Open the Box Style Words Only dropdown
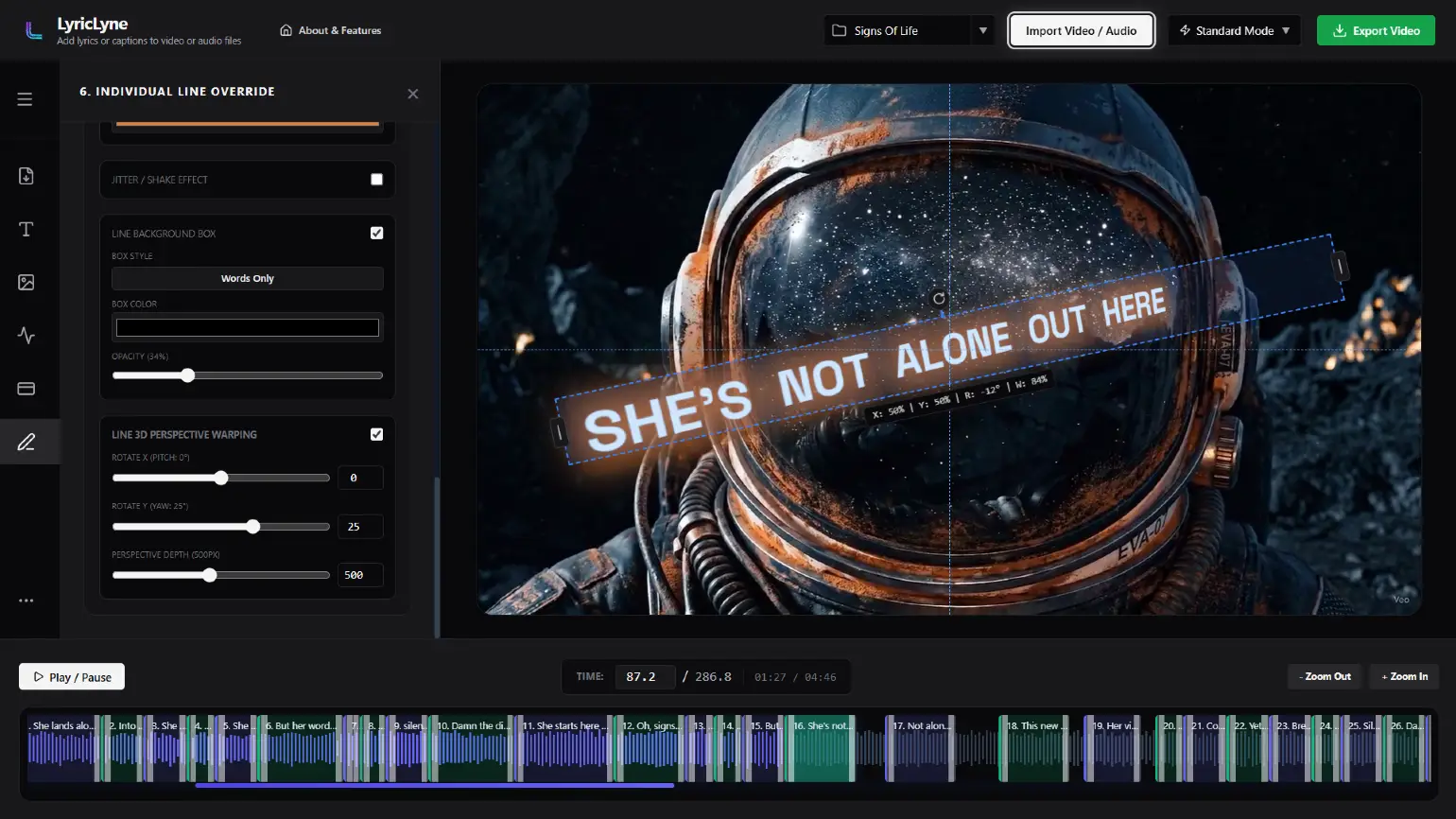Viewport: 1456px width, 819px height. 248,278
